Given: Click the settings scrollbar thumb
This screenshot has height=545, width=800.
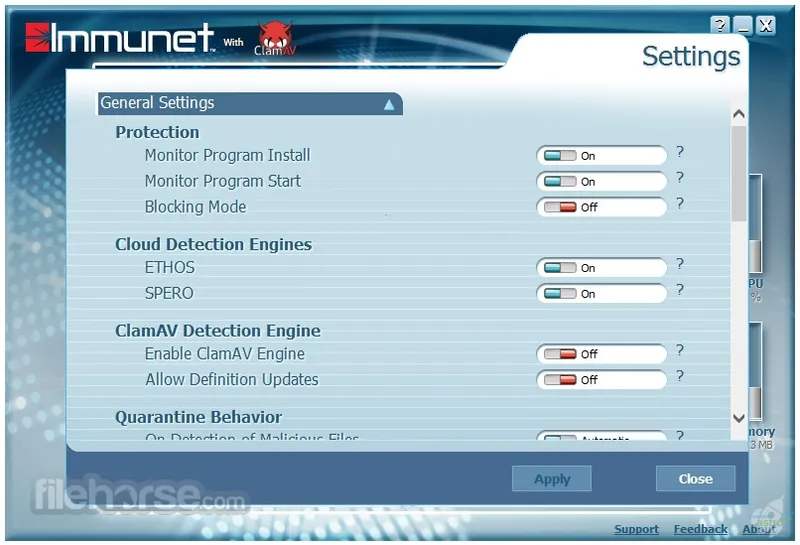Looking at the screenshot, I should pos(739,174).
